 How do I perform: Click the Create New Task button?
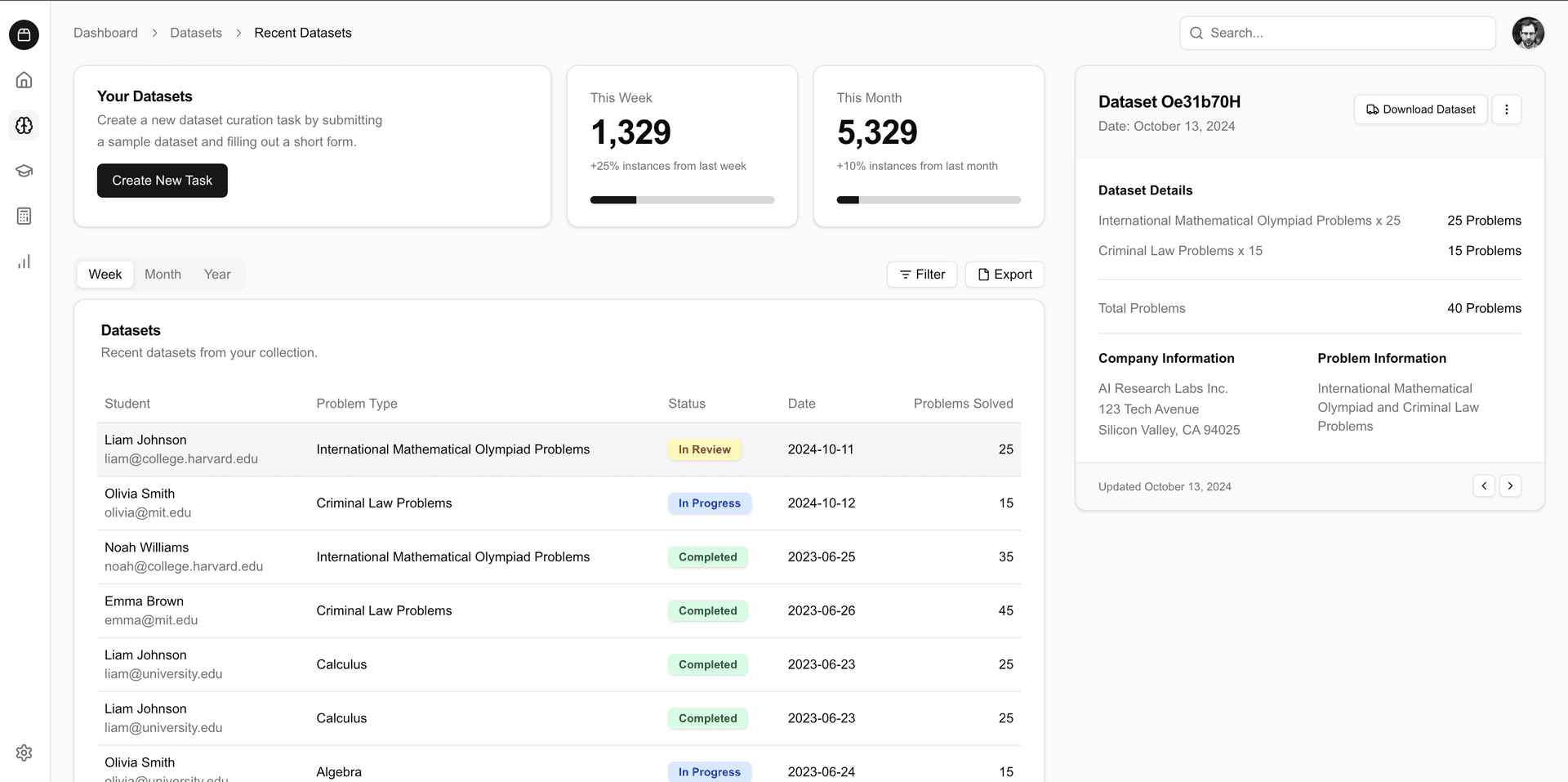(162, 181)
